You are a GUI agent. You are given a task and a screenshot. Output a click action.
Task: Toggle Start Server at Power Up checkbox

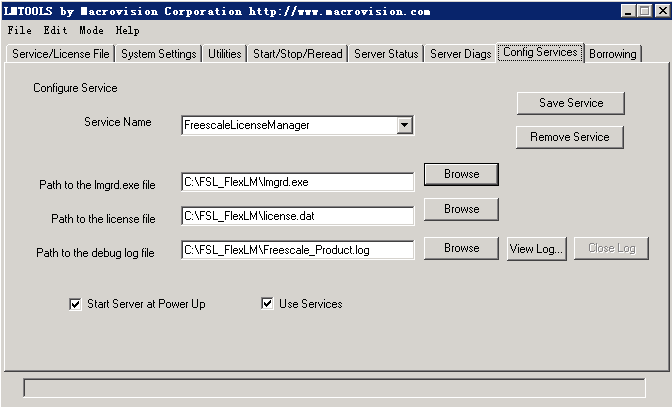[75, 305]
